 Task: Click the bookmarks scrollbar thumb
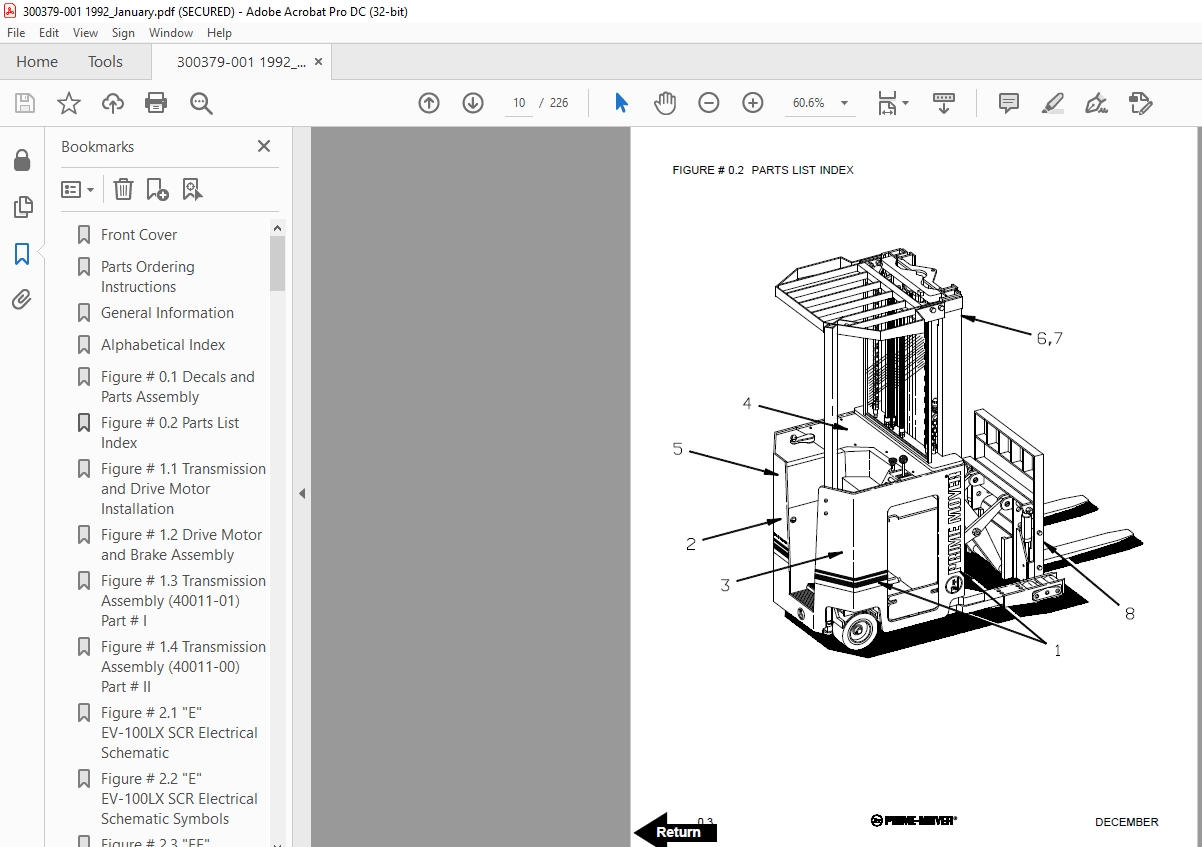[277, 264]
